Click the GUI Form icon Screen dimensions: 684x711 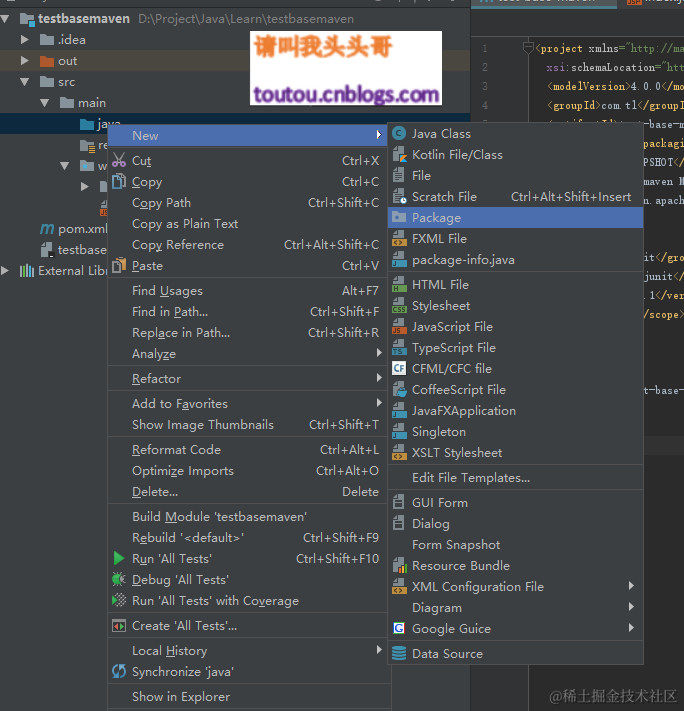coord(398,502)
